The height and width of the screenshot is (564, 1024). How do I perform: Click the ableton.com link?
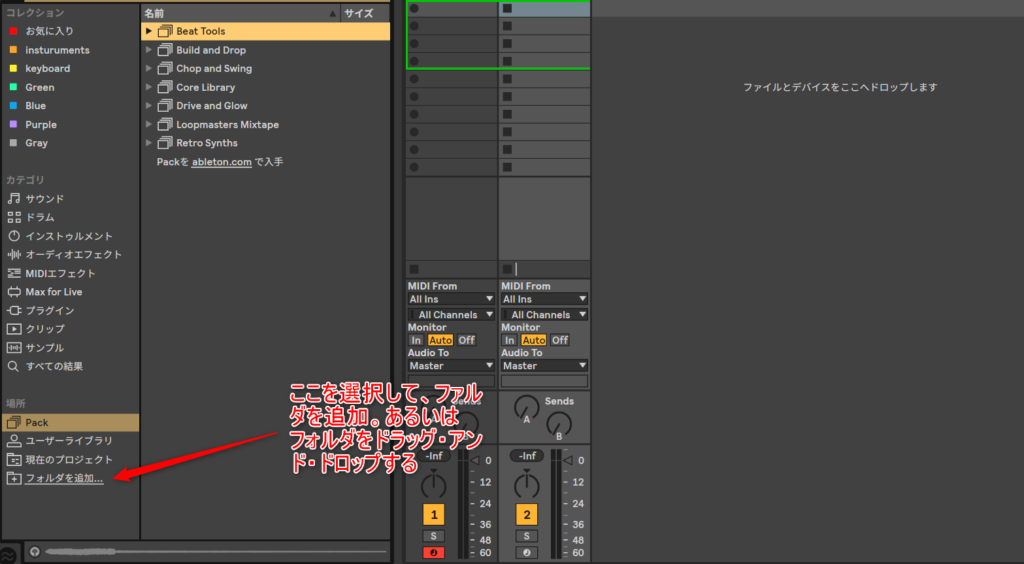coord(221,161)
